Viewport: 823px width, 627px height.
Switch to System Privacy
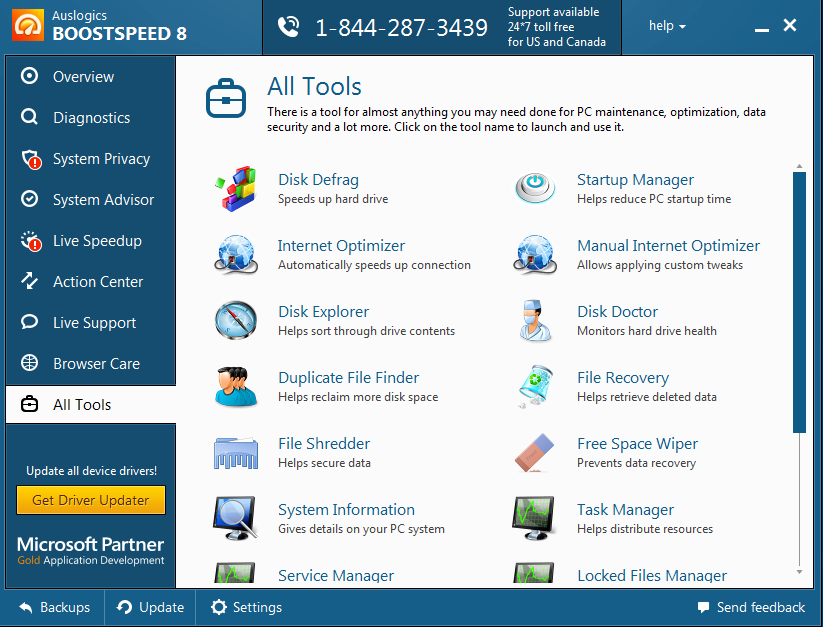[x=90, y=158]
